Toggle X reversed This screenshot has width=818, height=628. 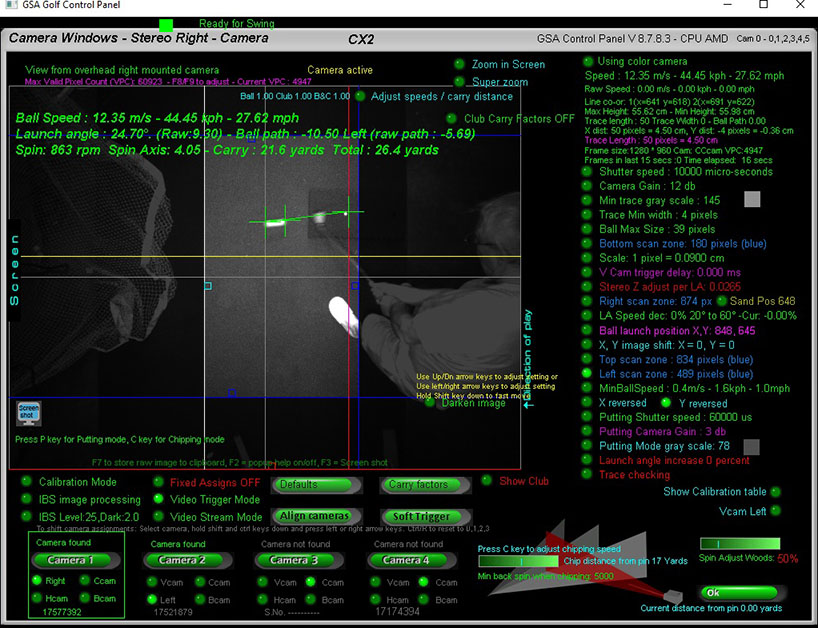coord(587,403)
